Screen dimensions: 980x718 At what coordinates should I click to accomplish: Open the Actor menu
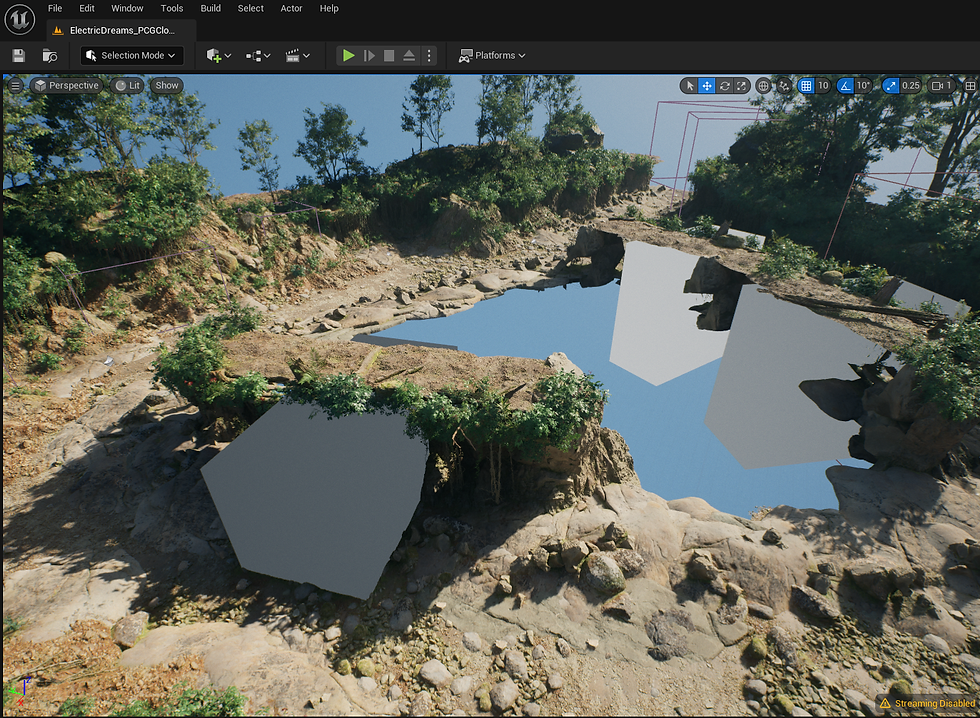[x=291, y=8]
